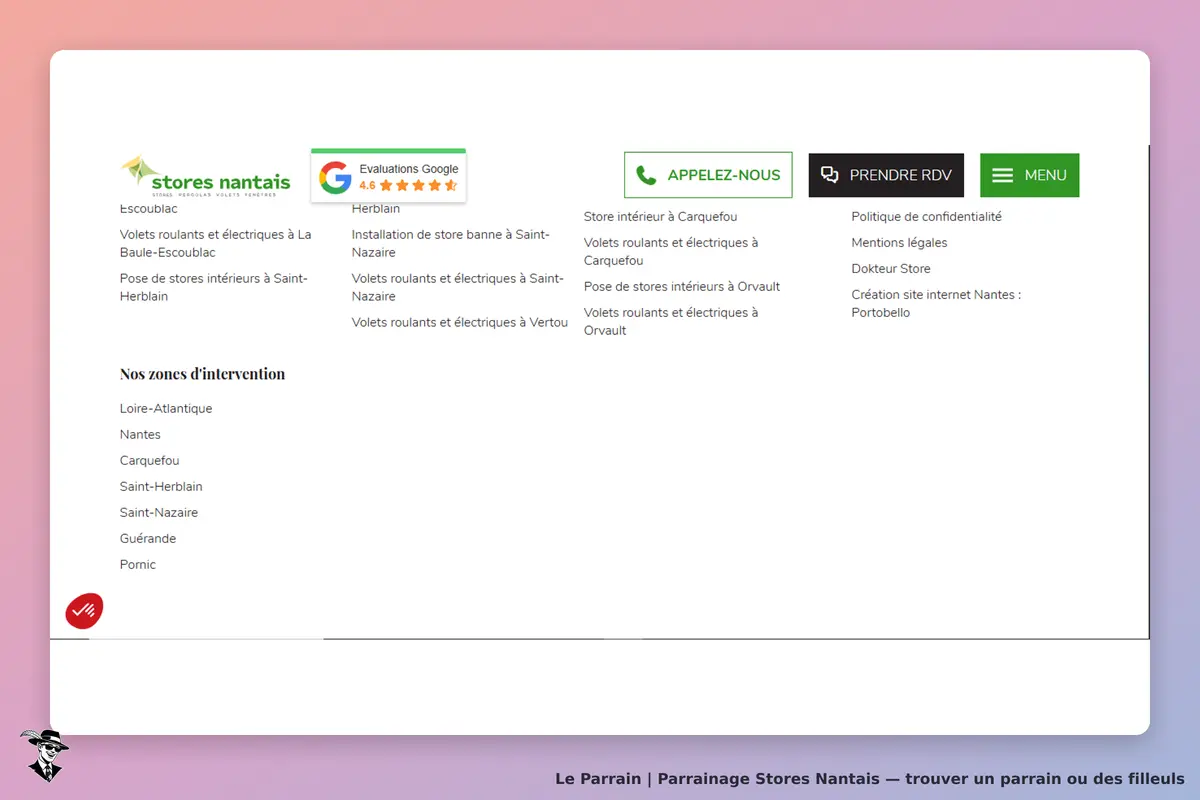Open Store intérieur à Carquefou link
Image resolution: width=1200 pixels, height=800 pixels.
click(661, 216)
